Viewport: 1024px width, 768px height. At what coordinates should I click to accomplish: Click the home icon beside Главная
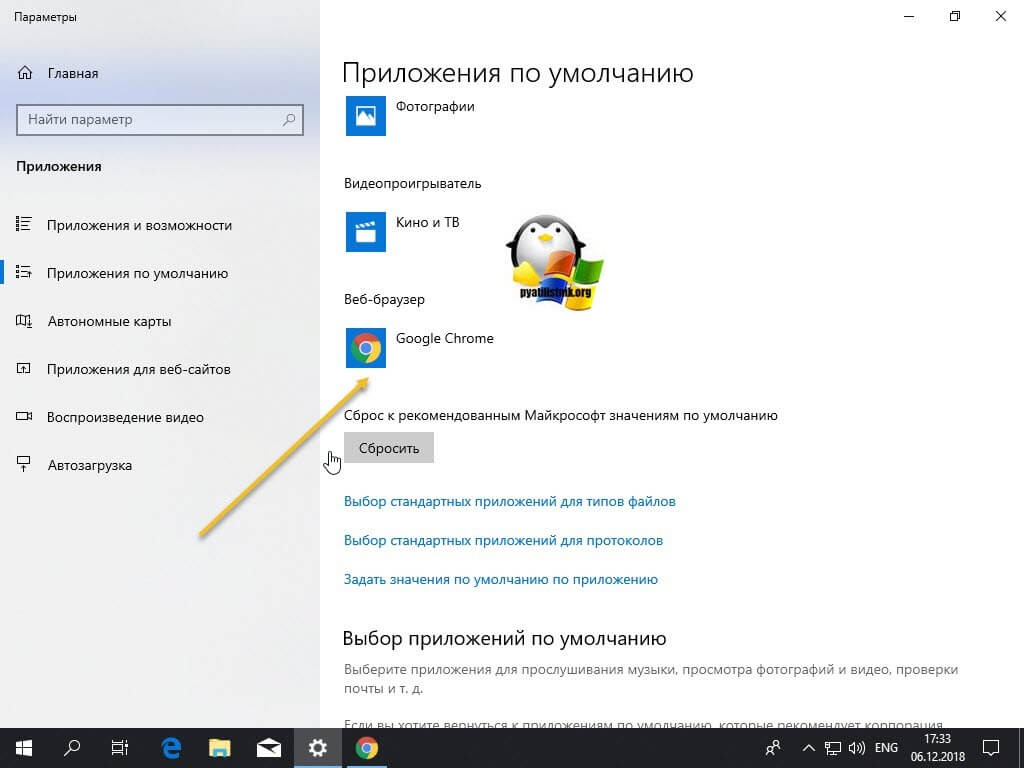click(25, 73)
